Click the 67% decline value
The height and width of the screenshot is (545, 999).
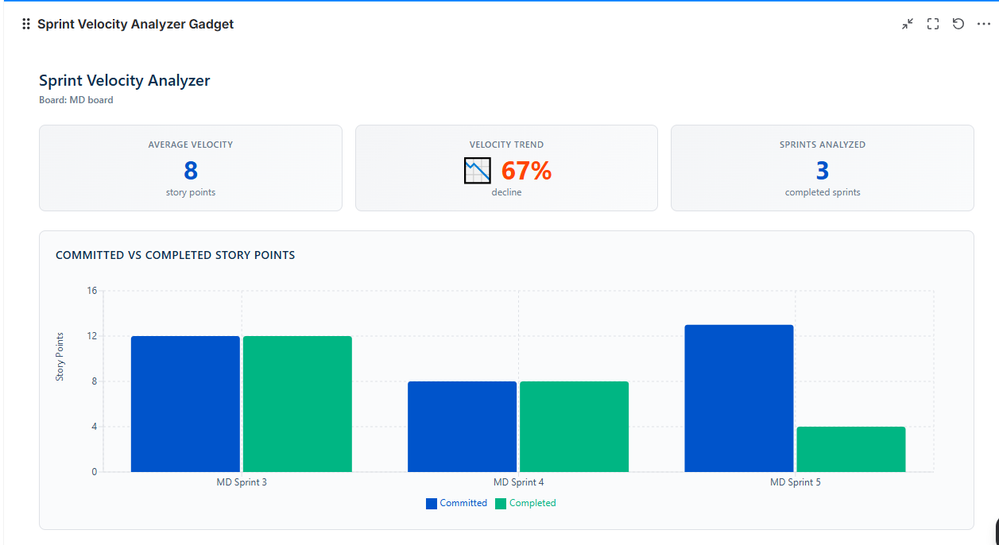[x=526, y=171]
